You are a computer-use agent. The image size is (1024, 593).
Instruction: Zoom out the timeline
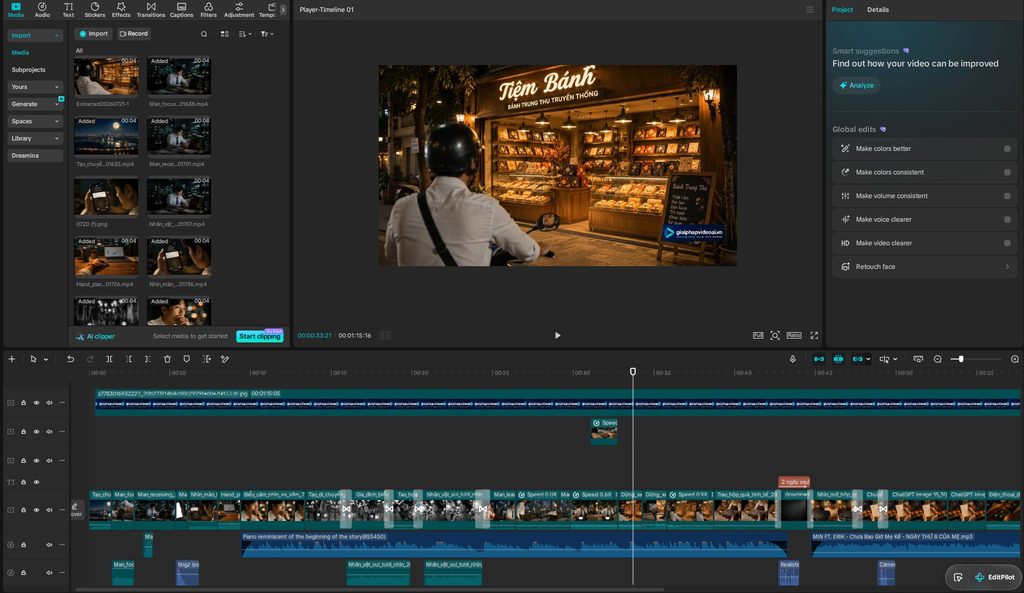pos(937,359)
